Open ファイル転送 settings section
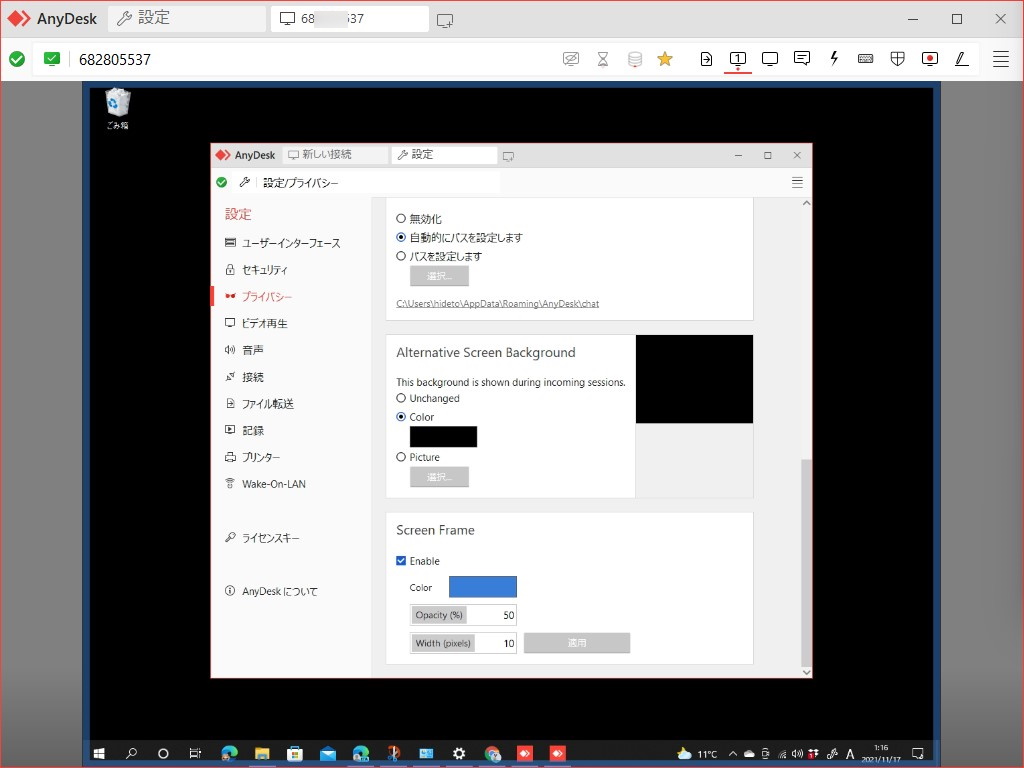The width and height of the screenshot is (1024, 768). [260, 404]
